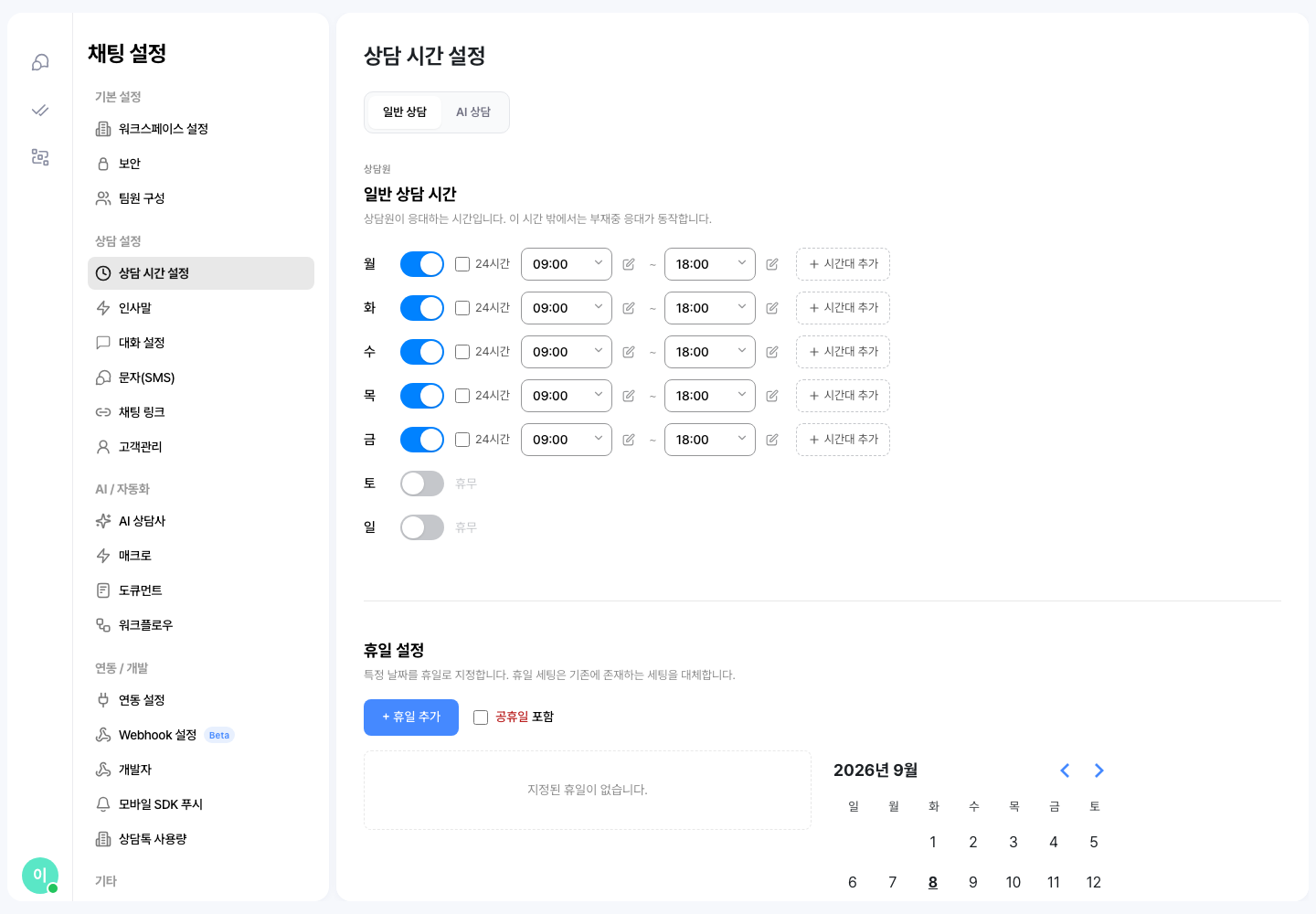Enable the Sunday (일) toggle
Image resolution: width=1316 pixels, height=914 pixels.
click(x=422, y=527)
